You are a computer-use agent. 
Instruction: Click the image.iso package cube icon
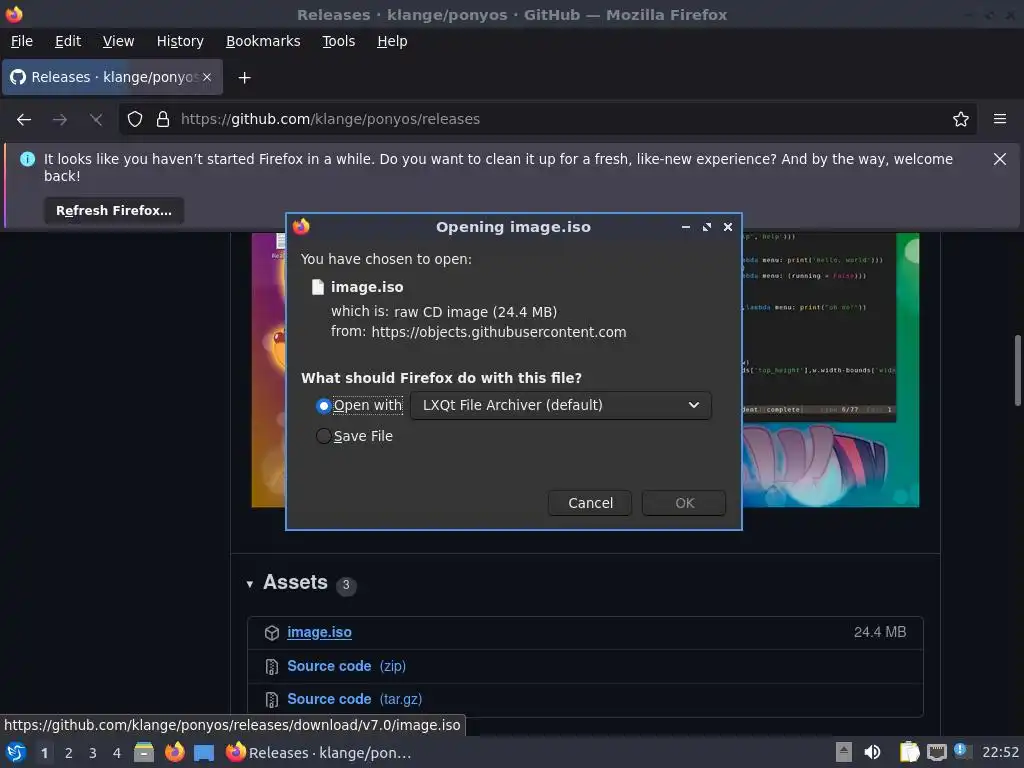pyautogui.click(x=272, y=633)
